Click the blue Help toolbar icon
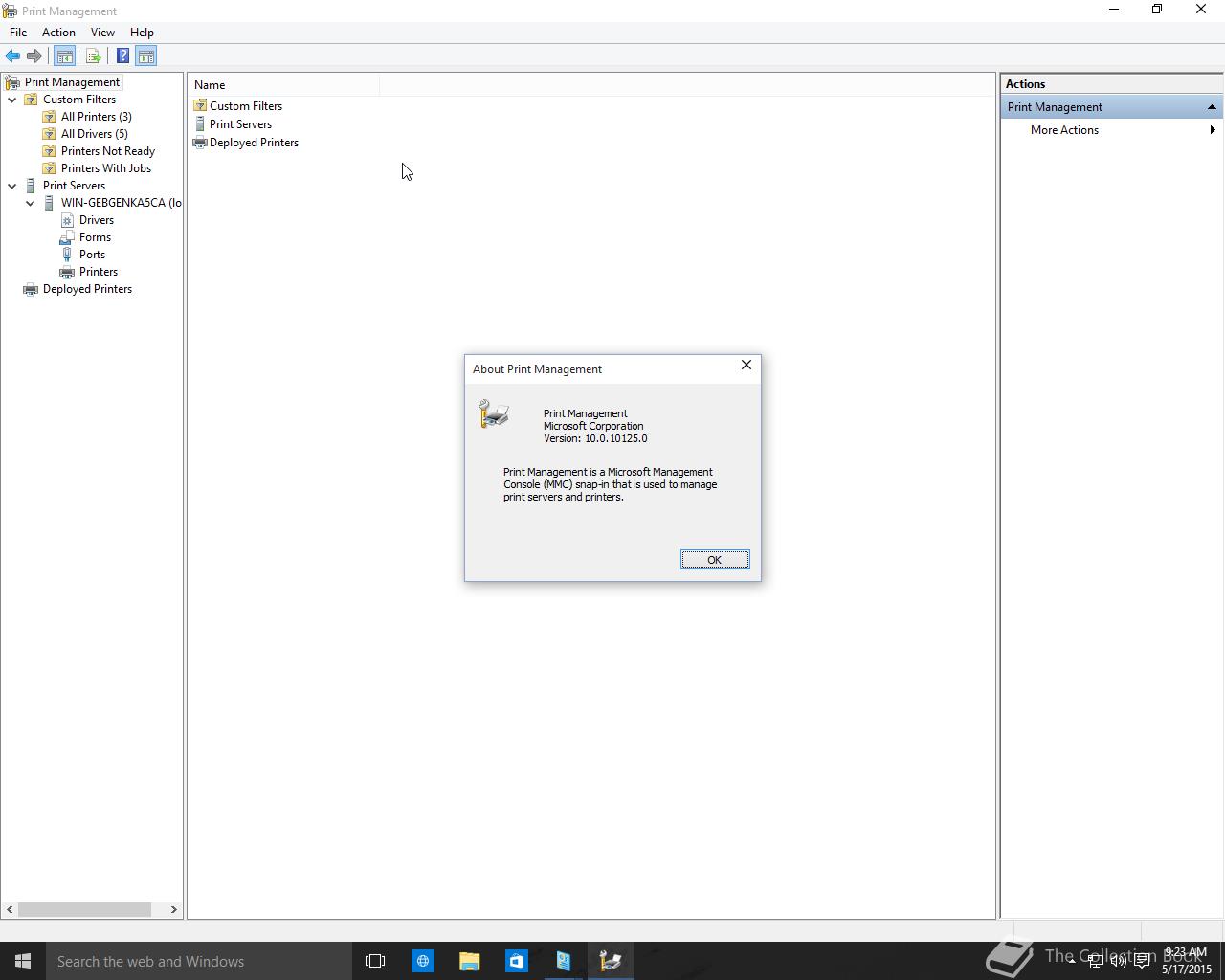 [122, 56]
